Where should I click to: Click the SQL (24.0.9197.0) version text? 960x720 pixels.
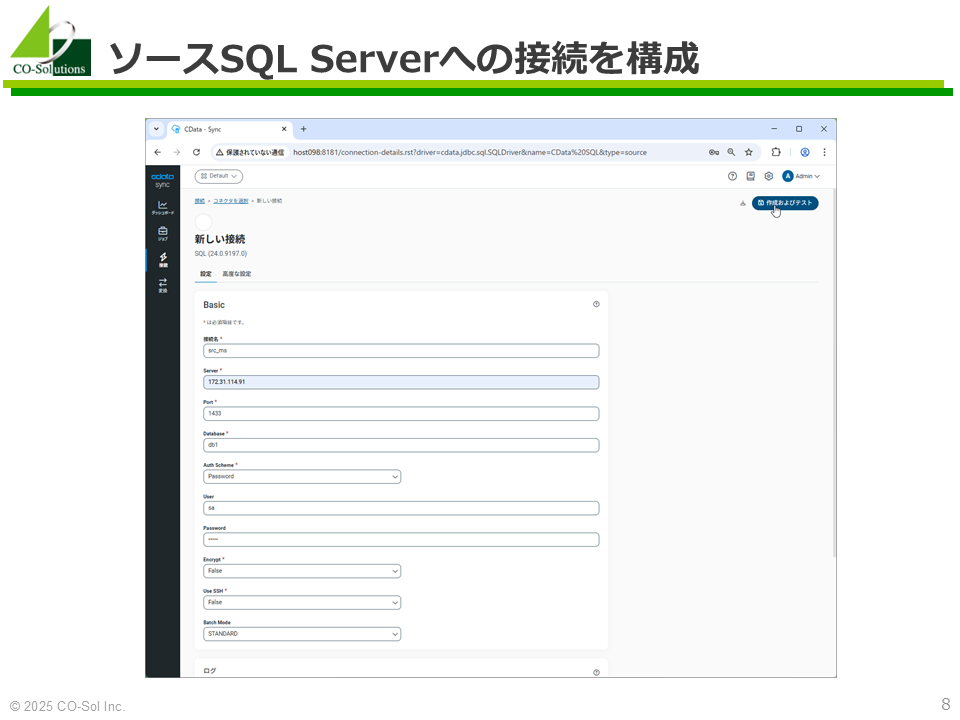click(221, 253)
